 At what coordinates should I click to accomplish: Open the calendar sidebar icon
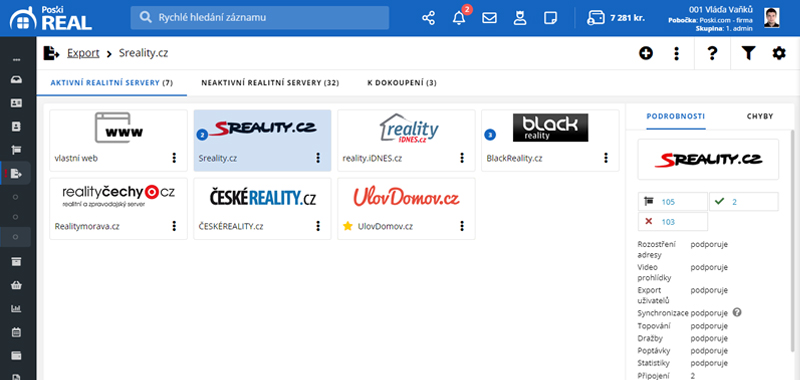(x=16, y=332)
